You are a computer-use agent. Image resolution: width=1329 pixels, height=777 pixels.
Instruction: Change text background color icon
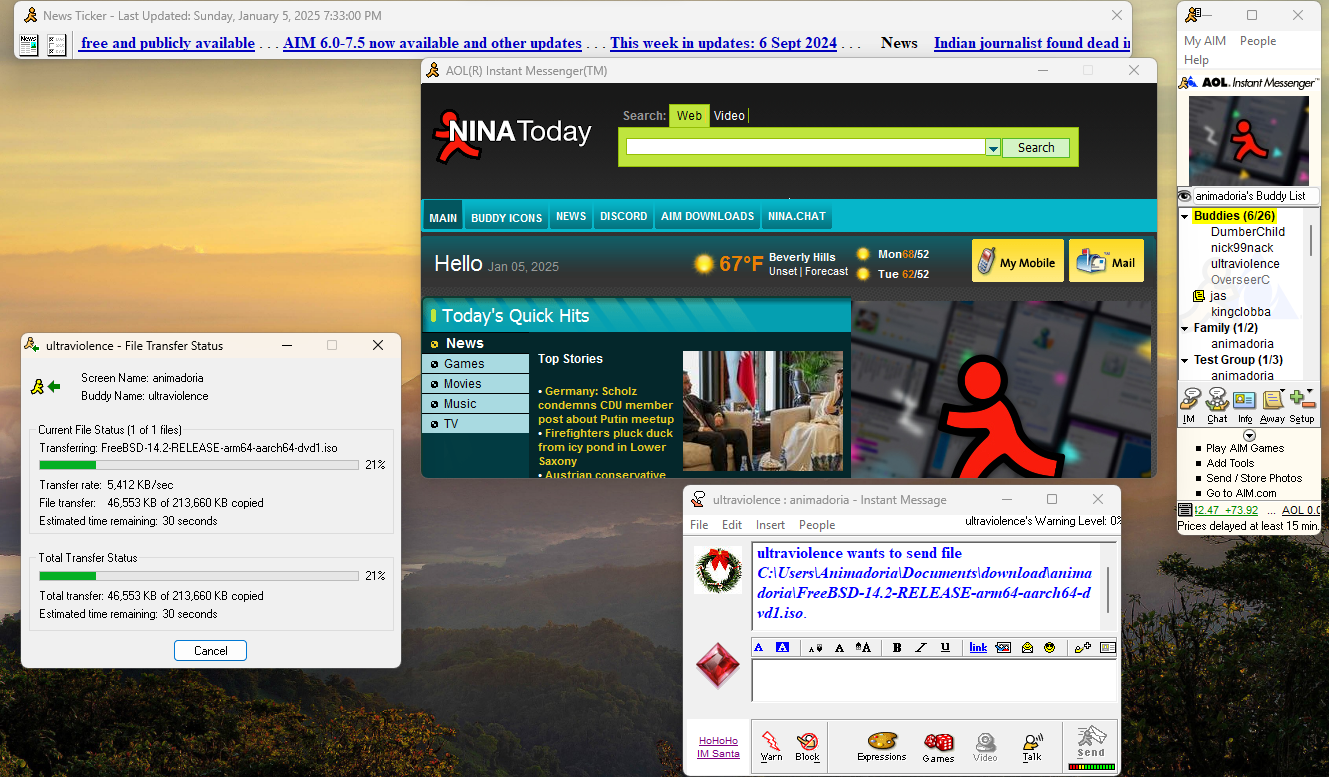point(783,648)
